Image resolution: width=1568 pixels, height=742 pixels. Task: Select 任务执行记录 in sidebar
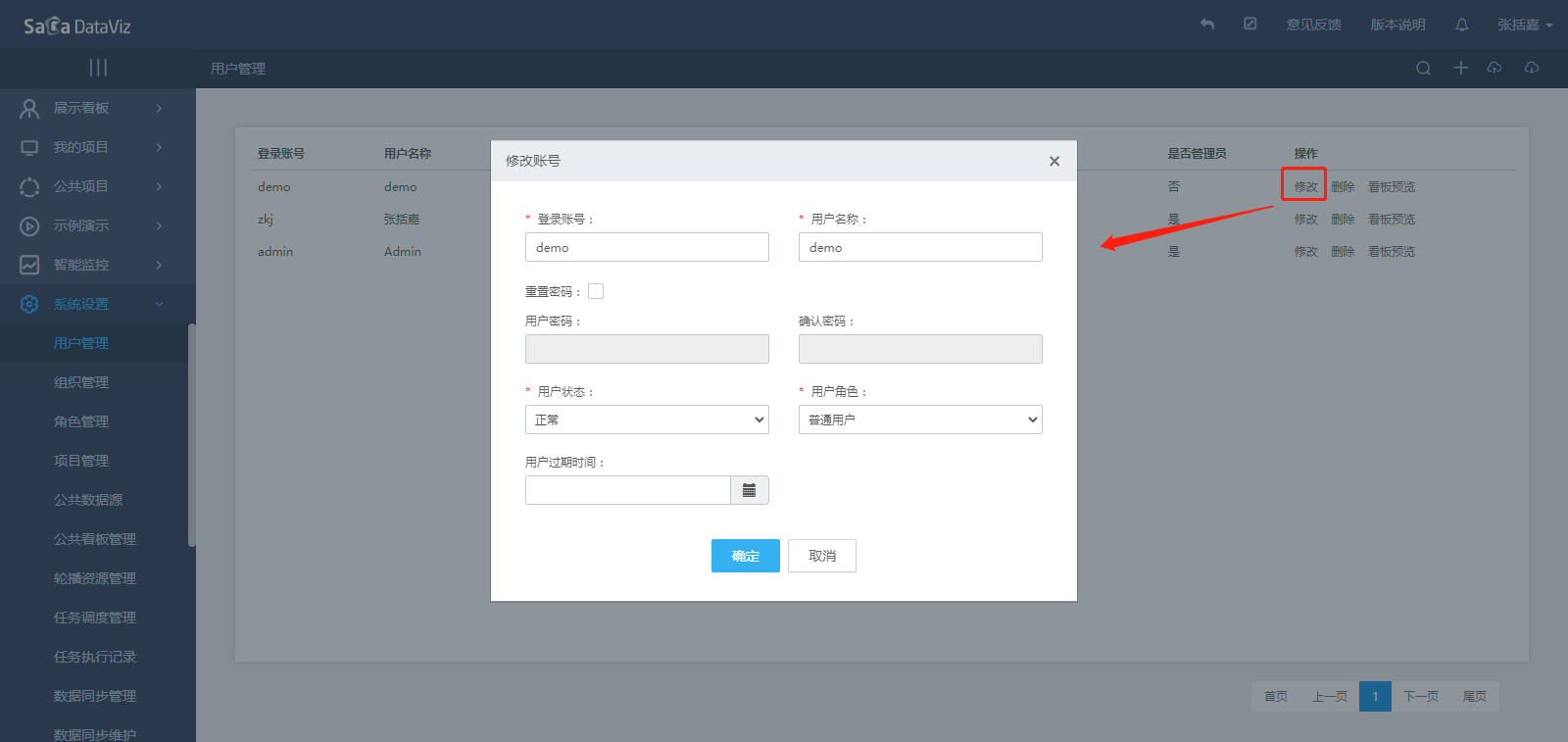coord(95,657)
